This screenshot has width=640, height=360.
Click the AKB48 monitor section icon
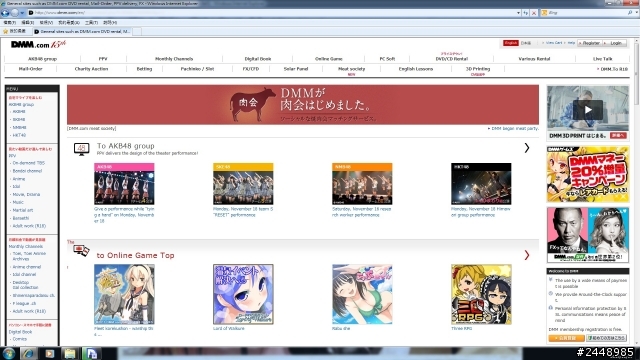82,149
